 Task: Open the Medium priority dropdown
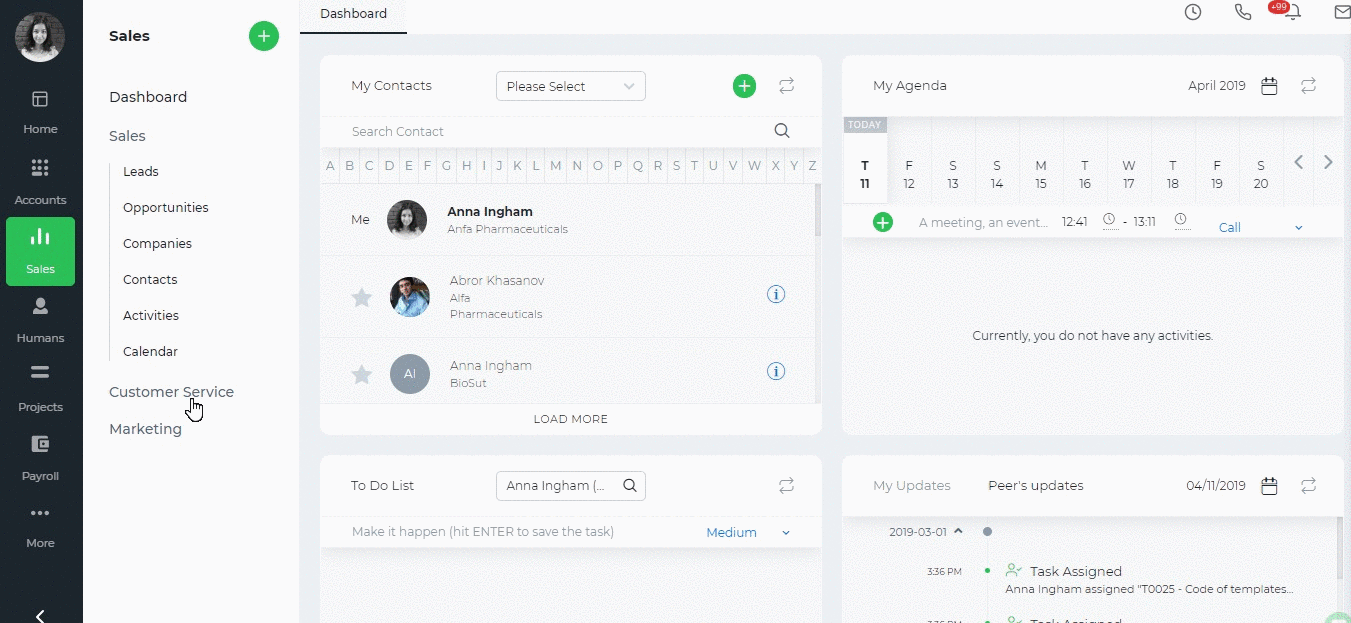(749, 533)
